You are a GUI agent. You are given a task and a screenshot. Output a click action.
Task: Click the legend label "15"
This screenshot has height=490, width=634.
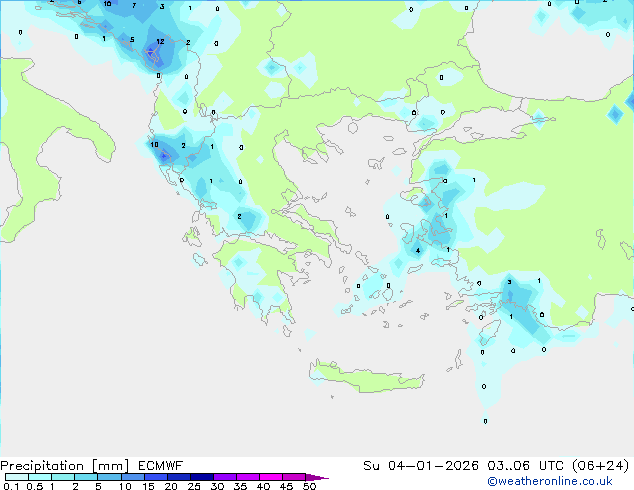click(x=148, y=486)
